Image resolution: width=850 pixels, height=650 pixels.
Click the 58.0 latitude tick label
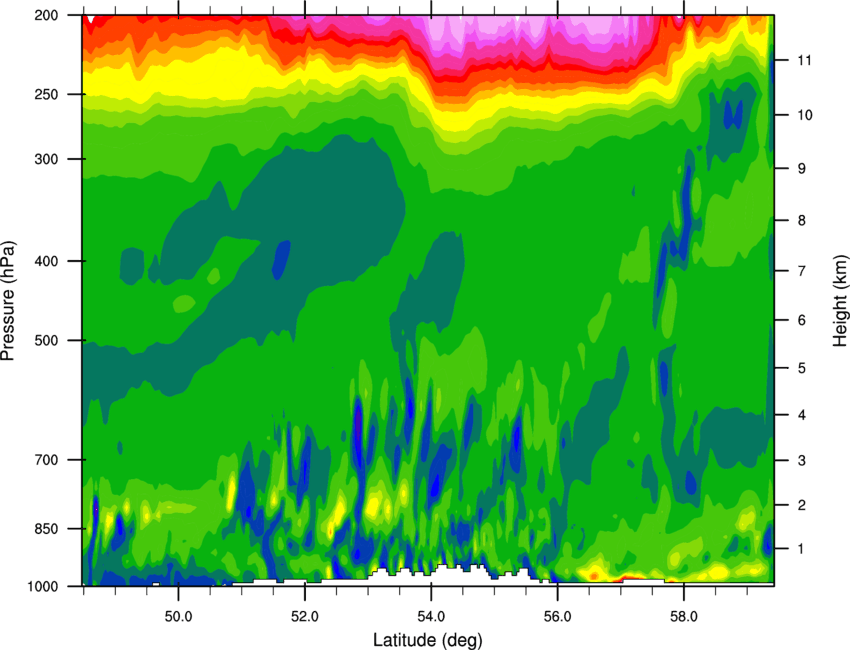point(684,616)
